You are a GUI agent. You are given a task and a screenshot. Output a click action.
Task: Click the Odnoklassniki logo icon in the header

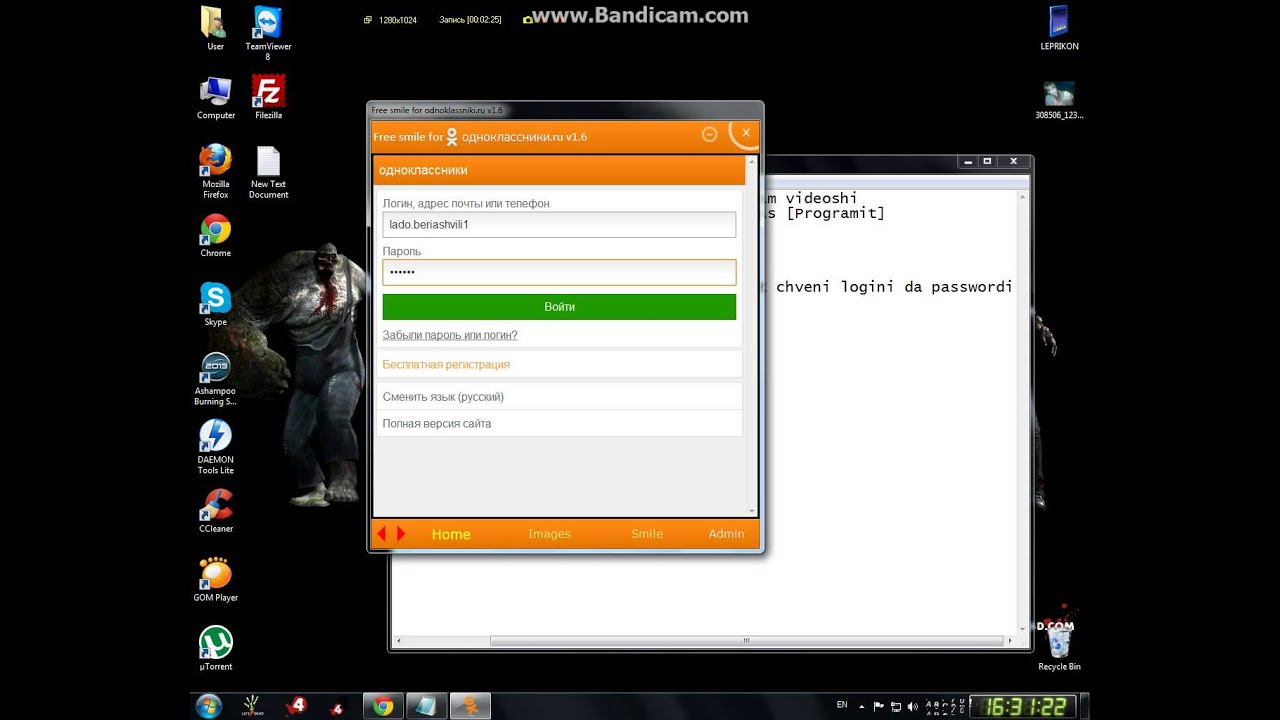(452, 137)
